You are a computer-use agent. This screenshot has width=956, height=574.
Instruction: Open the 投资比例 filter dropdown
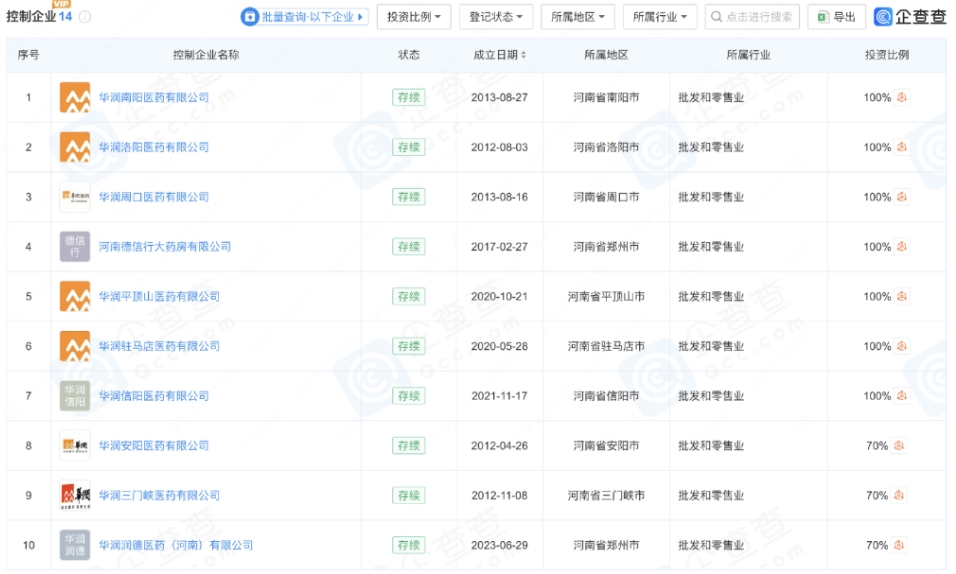pyautogui.click(x=413, y=17)
